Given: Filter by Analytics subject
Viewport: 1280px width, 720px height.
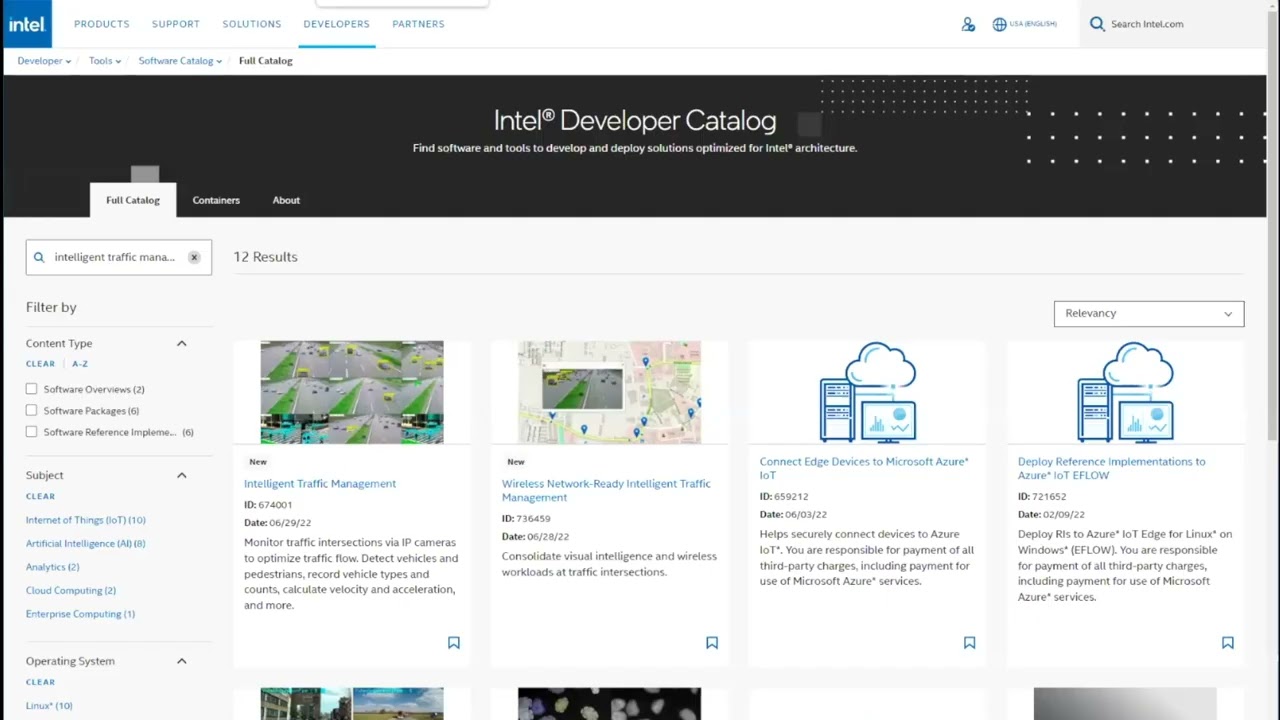Looking at the screenshot, I should click(53, 567).
